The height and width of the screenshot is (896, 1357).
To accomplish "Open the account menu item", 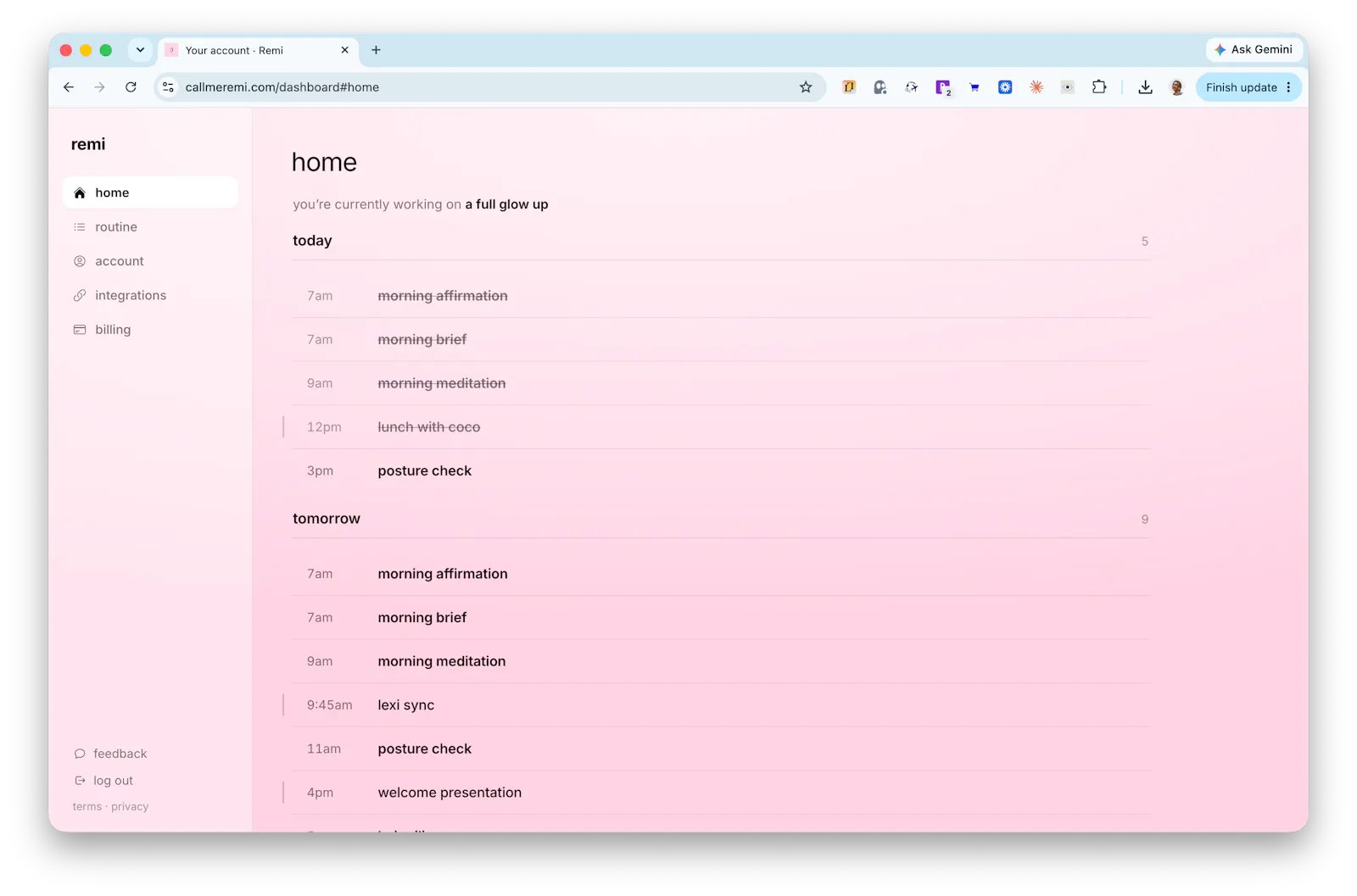I will 150,261.
